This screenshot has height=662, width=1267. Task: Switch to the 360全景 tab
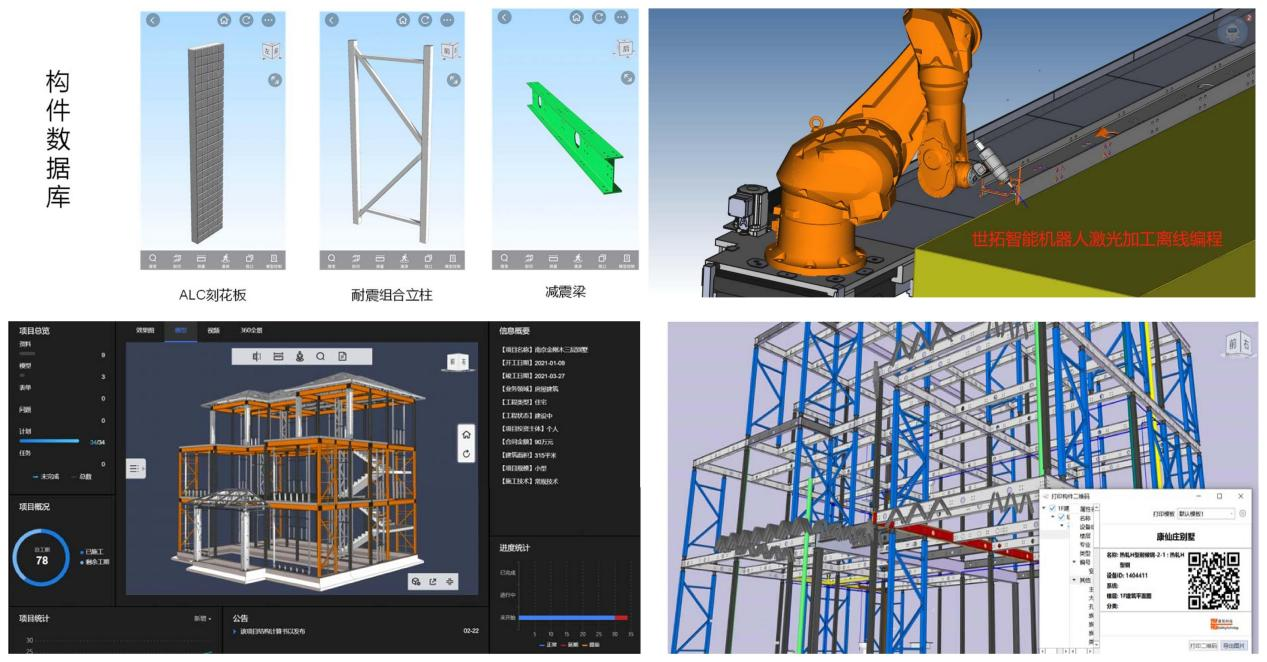pyautogui.click(x=251, y=330)
